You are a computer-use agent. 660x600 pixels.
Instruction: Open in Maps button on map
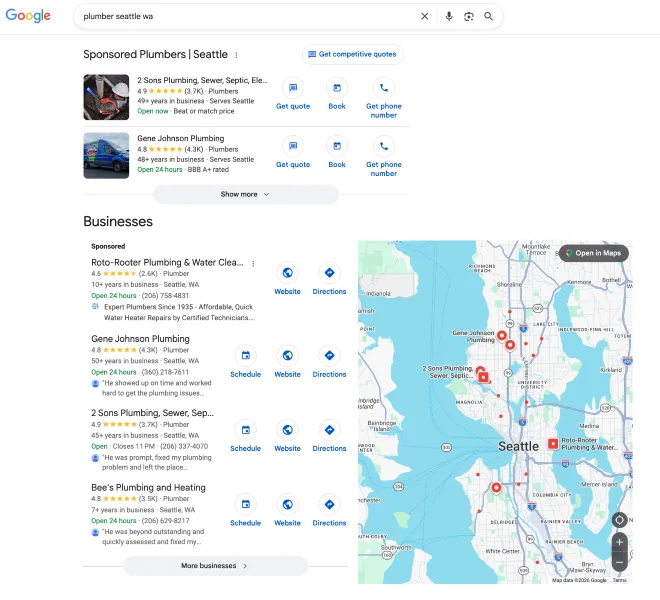[594, 253]
